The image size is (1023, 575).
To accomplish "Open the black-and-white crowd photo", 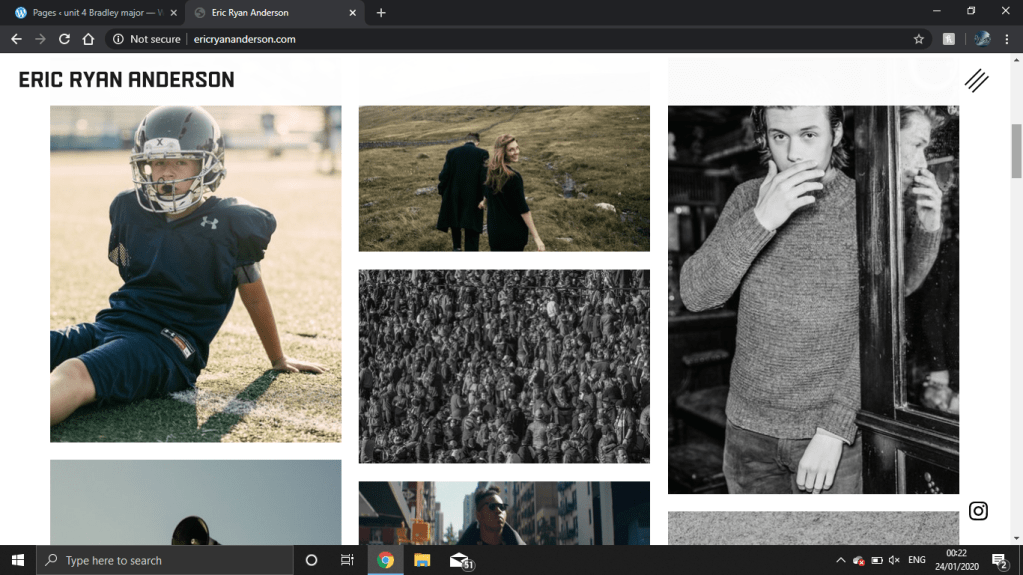I will pyautogui.click(x=504, y=366).
